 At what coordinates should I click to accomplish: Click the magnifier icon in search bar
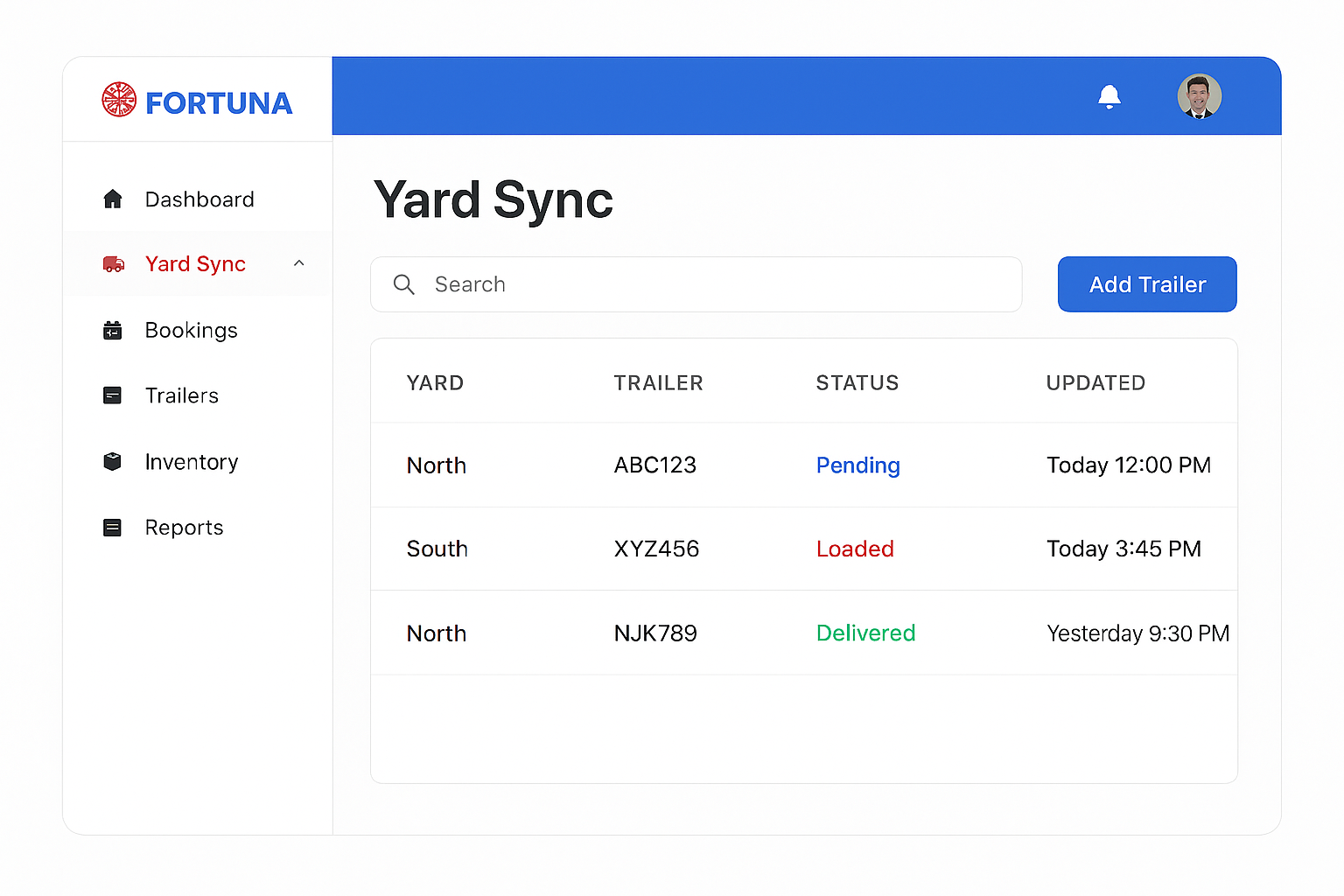tap(403, 284)
